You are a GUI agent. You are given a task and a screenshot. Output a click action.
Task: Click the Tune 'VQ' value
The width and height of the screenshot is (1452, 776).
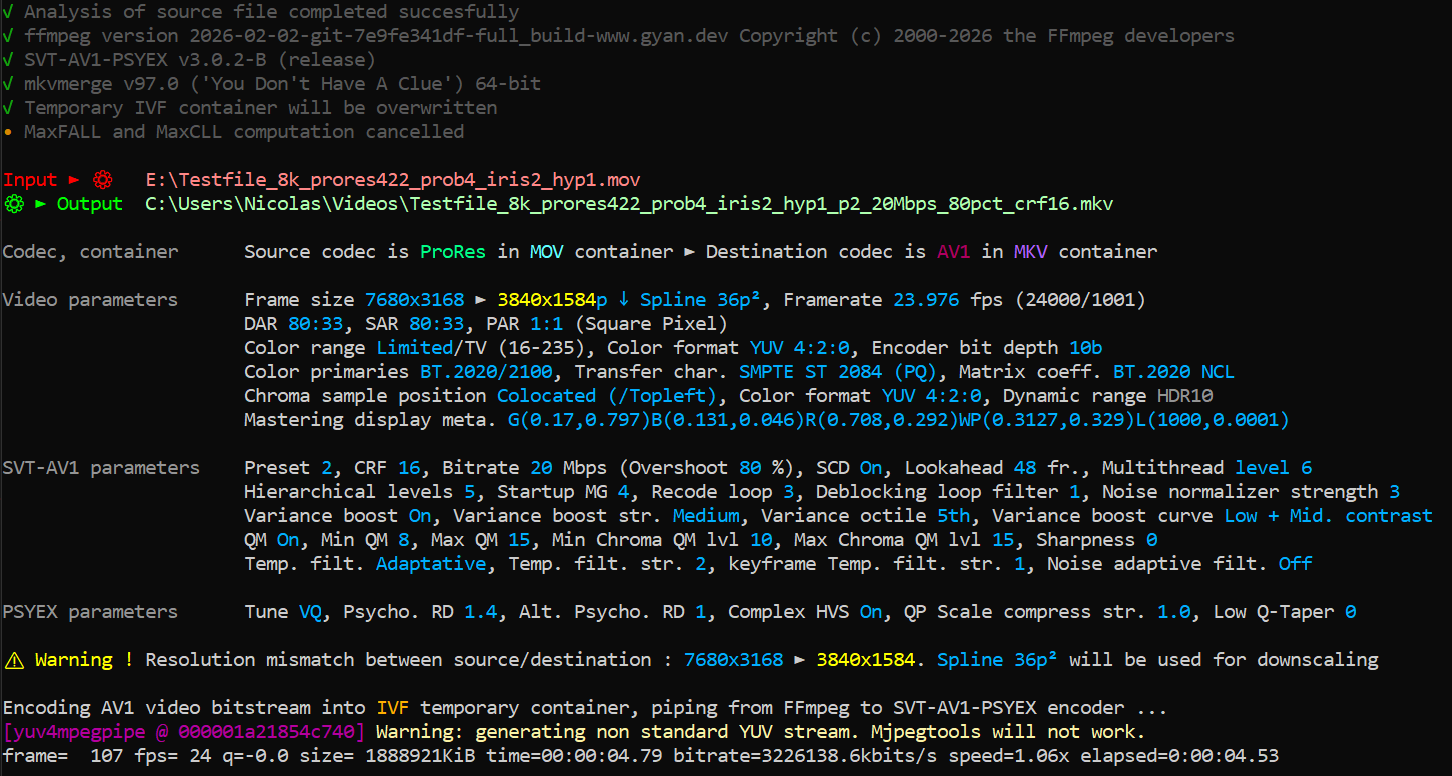pos(310,612)
